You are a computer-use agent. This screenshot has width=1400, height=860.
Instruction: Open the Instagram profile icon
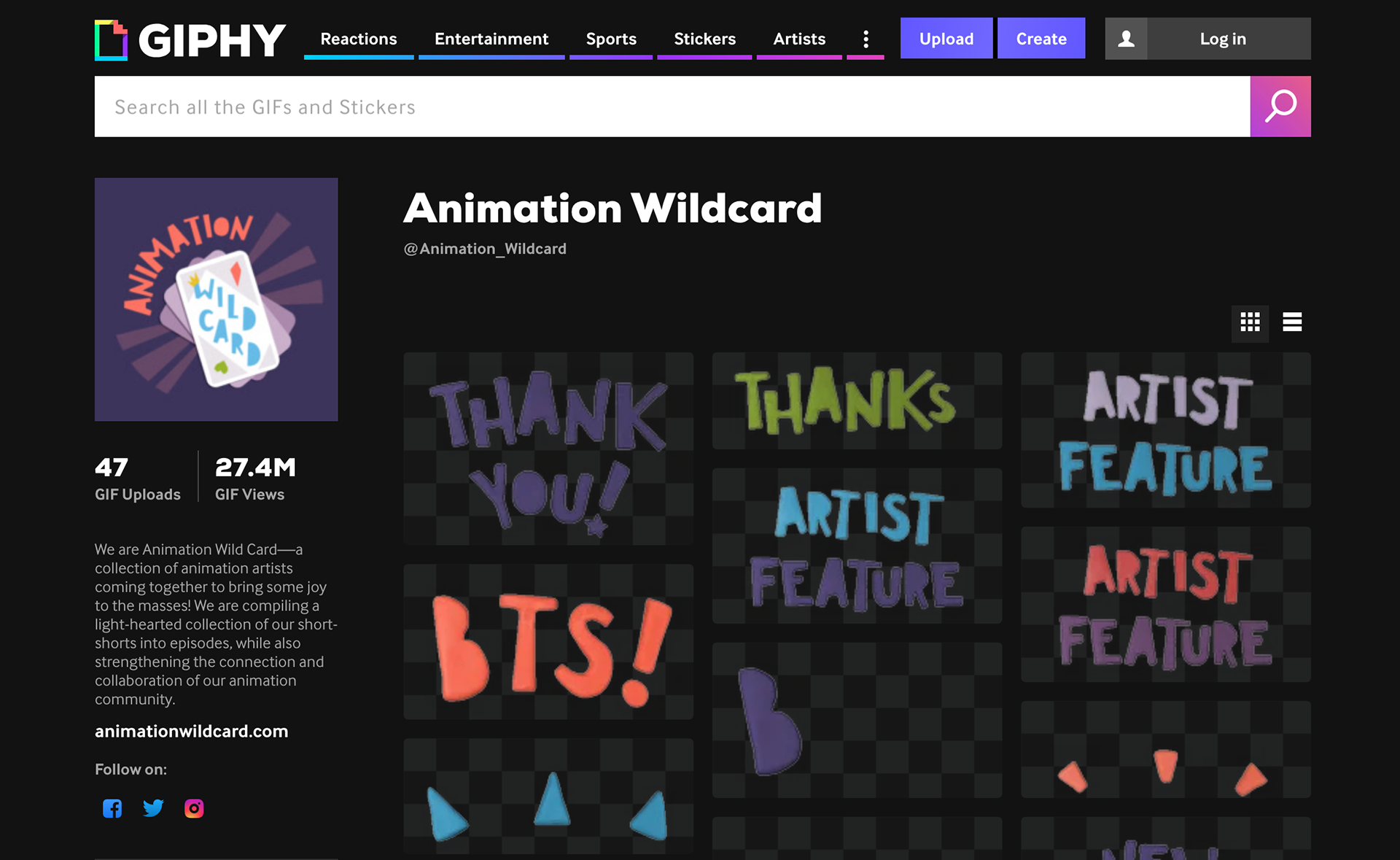click(x=194, y=808)
